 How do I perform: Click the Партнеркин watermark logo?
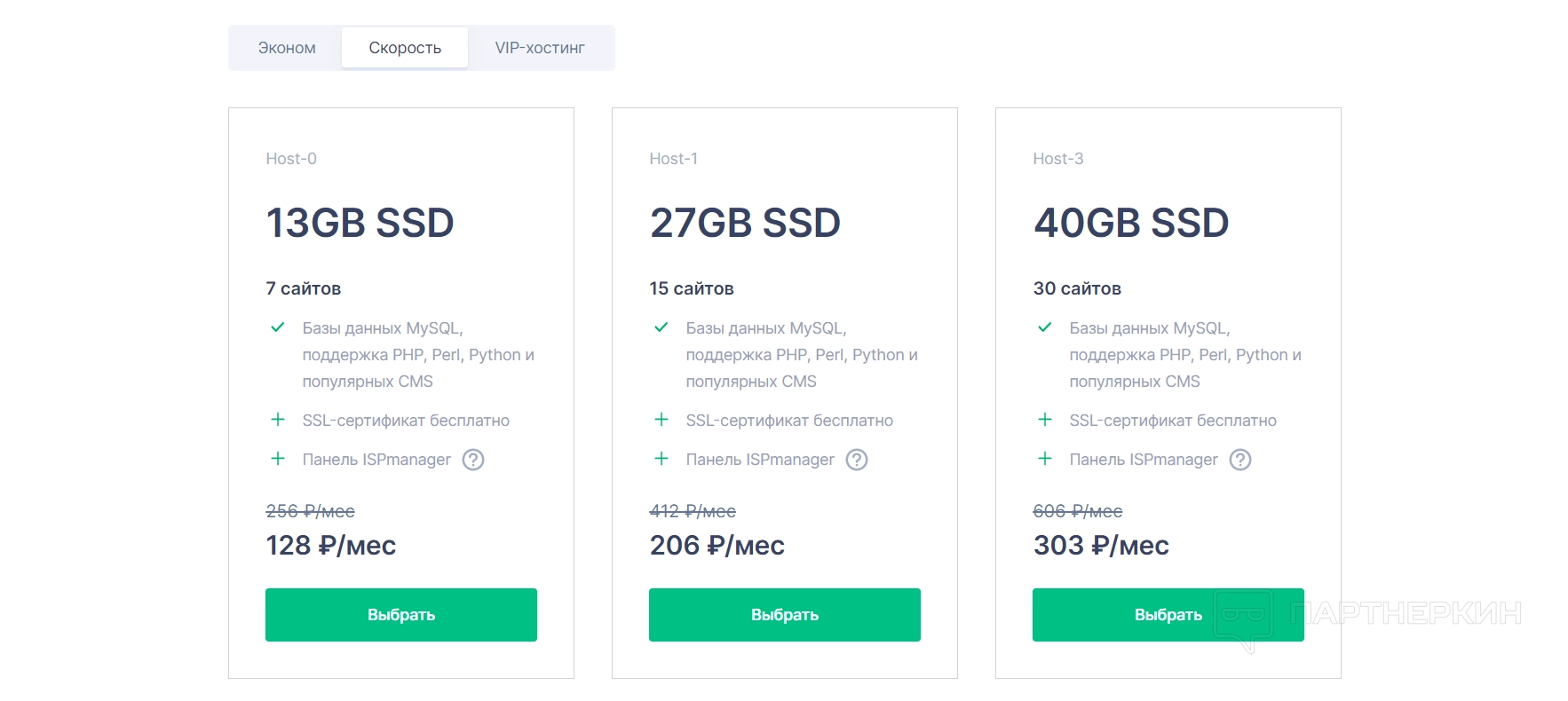[x=1367, y=615]
